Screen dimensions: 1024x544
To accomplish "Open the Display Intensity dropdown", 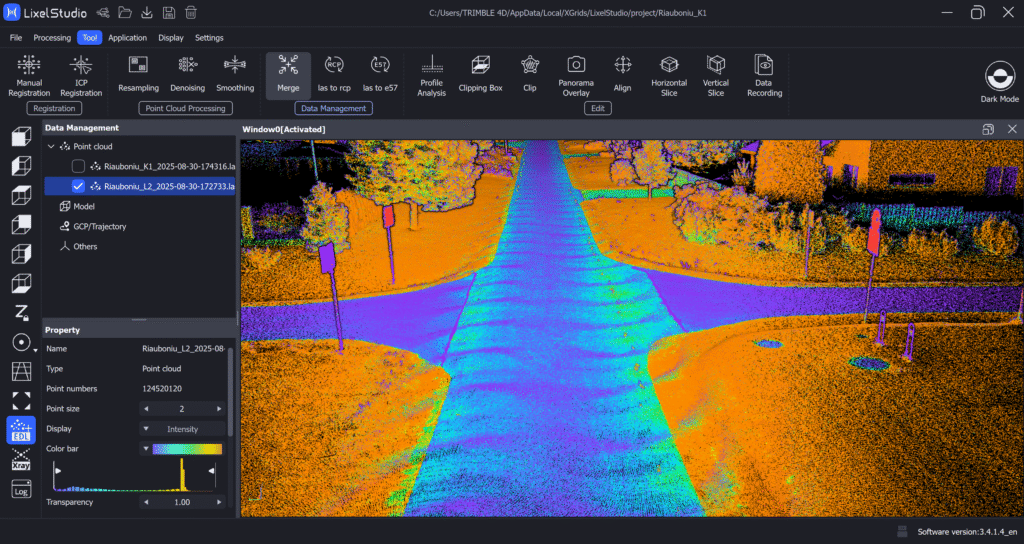I will [x=182, y=429].
